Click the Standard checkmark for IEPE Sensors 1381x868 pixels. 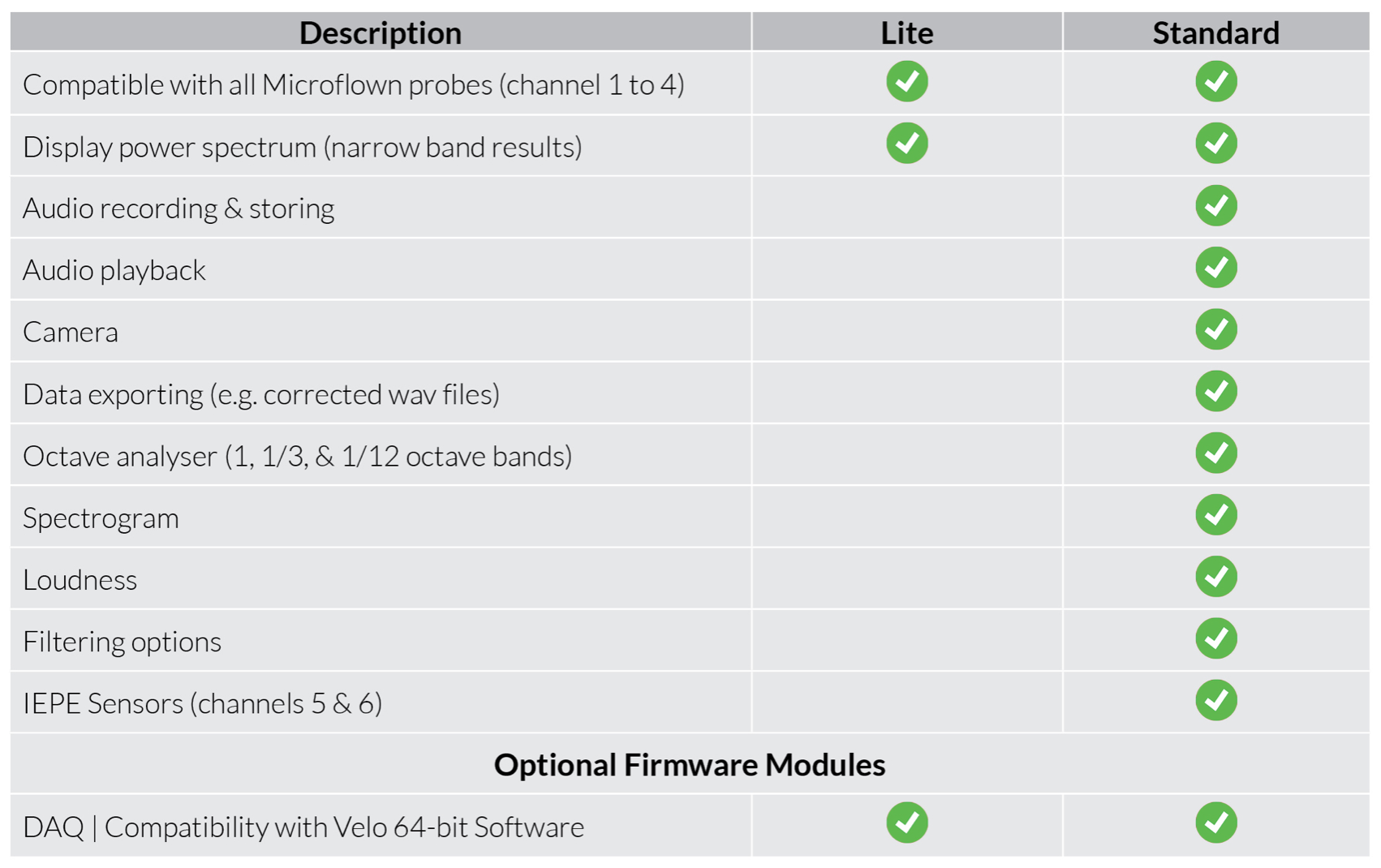tap(1215, 700)
